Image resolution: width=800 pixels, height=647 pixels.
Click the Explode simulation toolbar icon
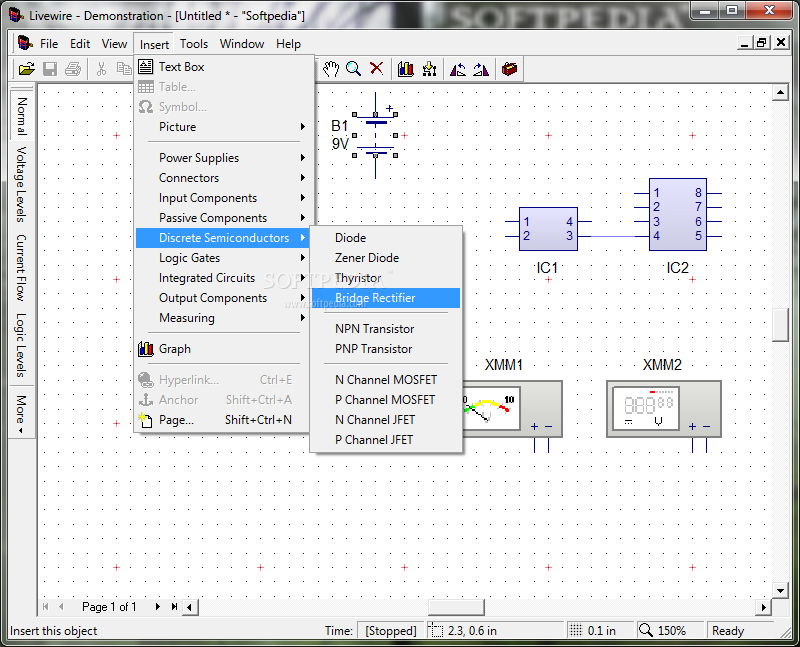click(x=429, y=69)
